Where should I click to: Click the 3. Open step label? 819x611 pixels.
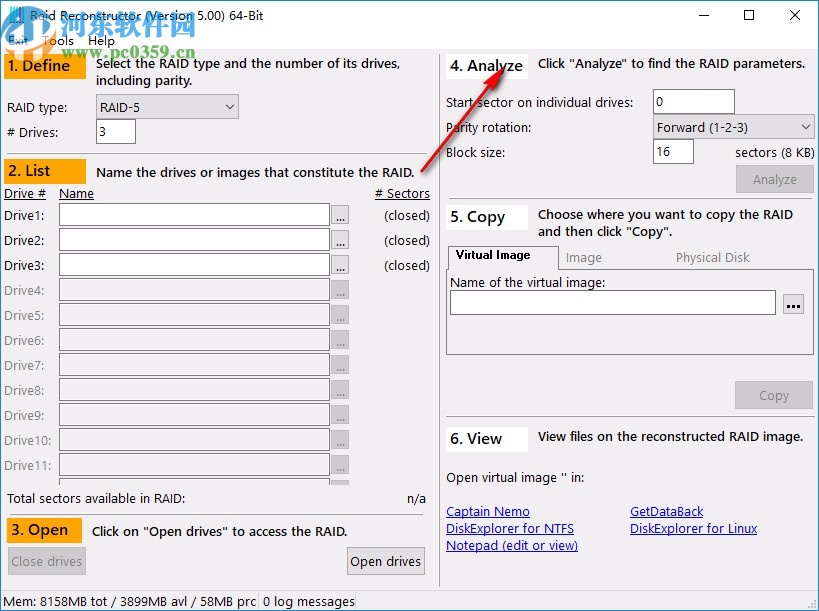(x=44, y=530)
